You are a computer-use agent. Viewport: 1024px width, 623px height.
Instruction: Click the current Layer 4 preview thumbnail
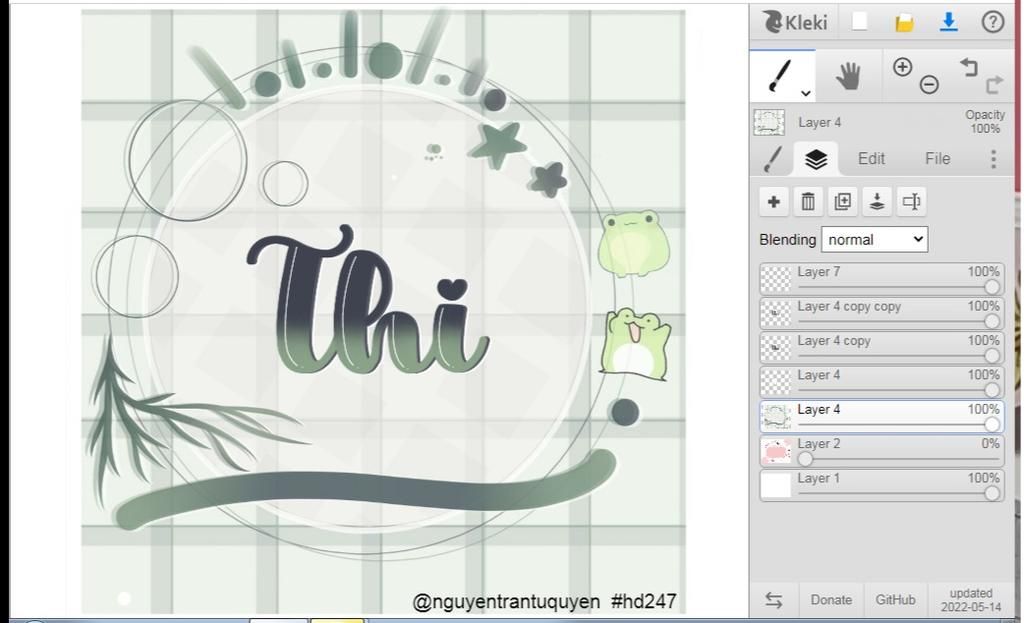tap(769, 122)
